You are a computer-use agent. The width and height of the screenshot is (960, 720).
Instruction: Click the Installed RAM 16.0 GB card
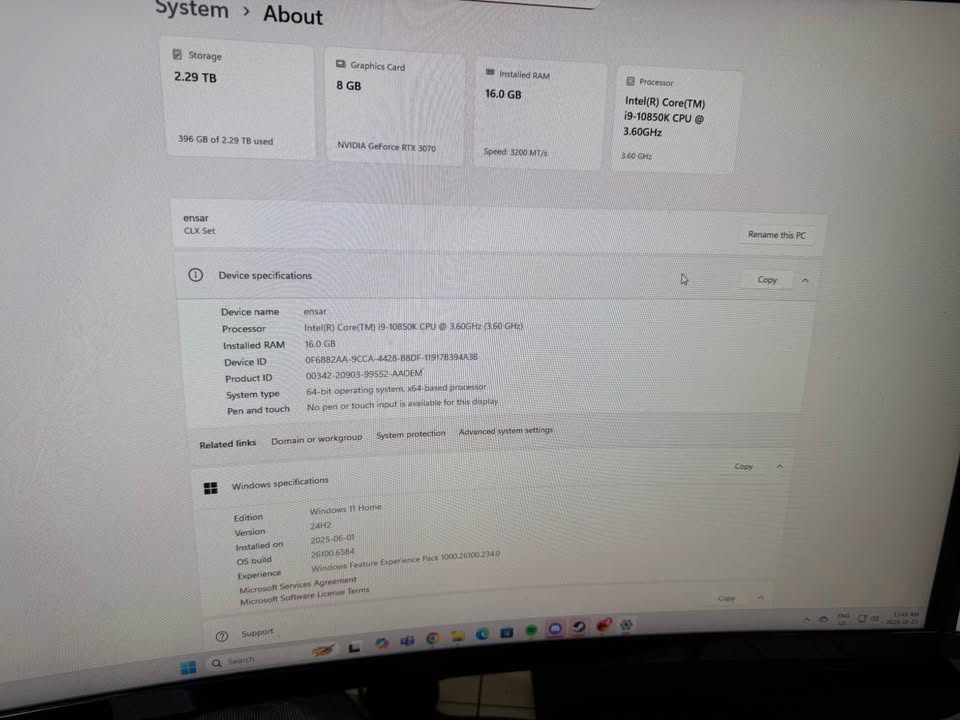[539, 115]
